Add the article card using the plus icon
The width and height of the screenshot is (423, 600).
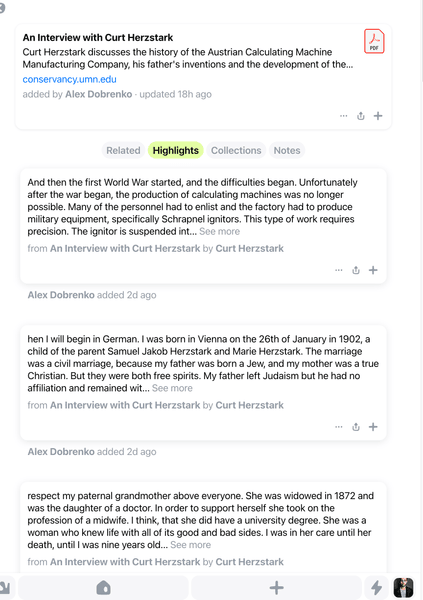click(378, 116)
